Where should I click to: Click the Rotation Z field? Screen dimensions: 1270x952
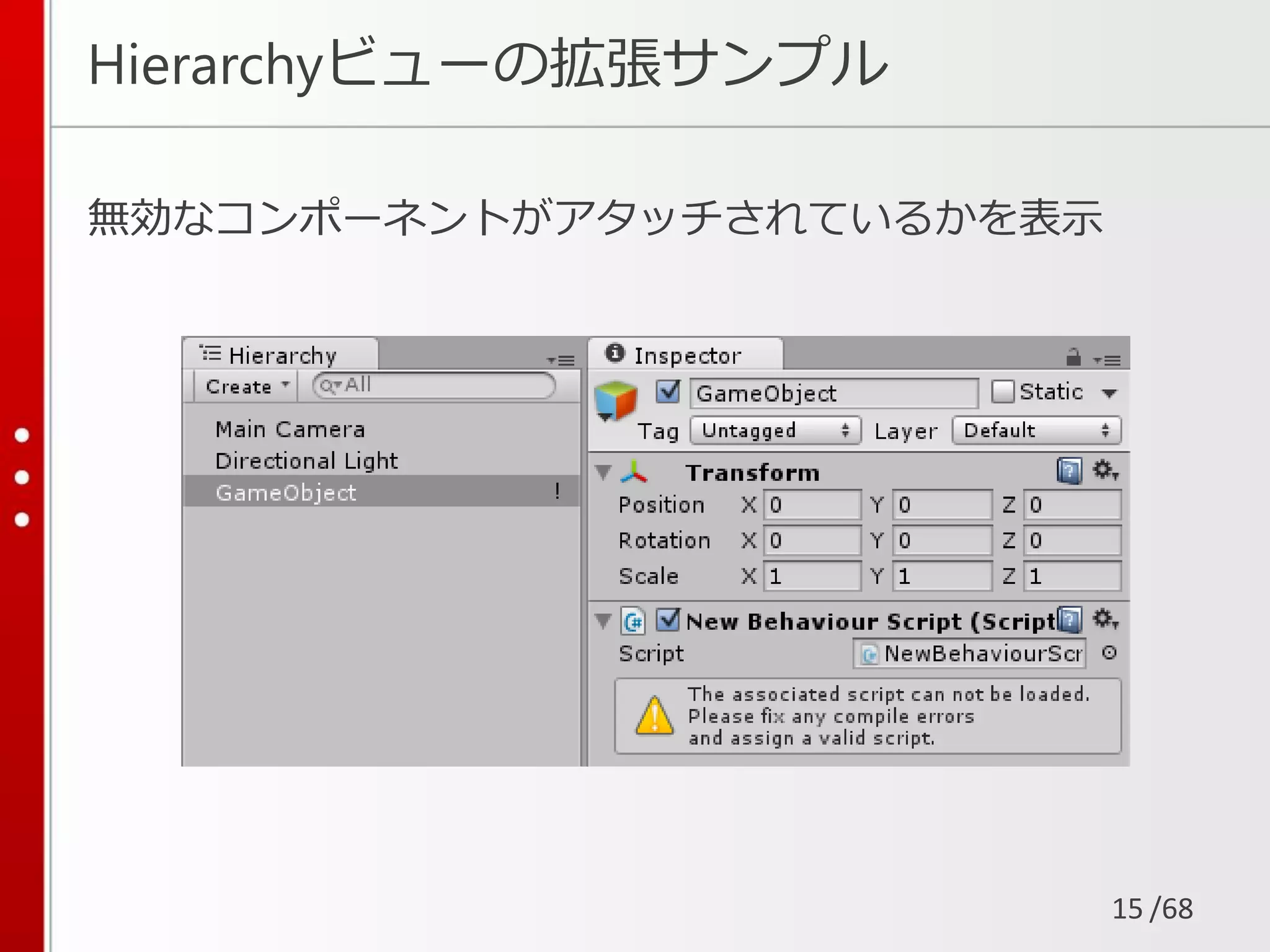(1073, 540)
